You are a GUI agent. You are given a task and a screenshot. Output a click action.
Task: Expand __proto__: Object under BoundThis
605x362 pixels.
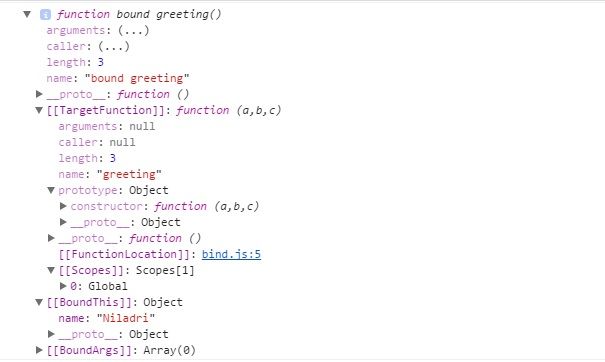point(51,334)
